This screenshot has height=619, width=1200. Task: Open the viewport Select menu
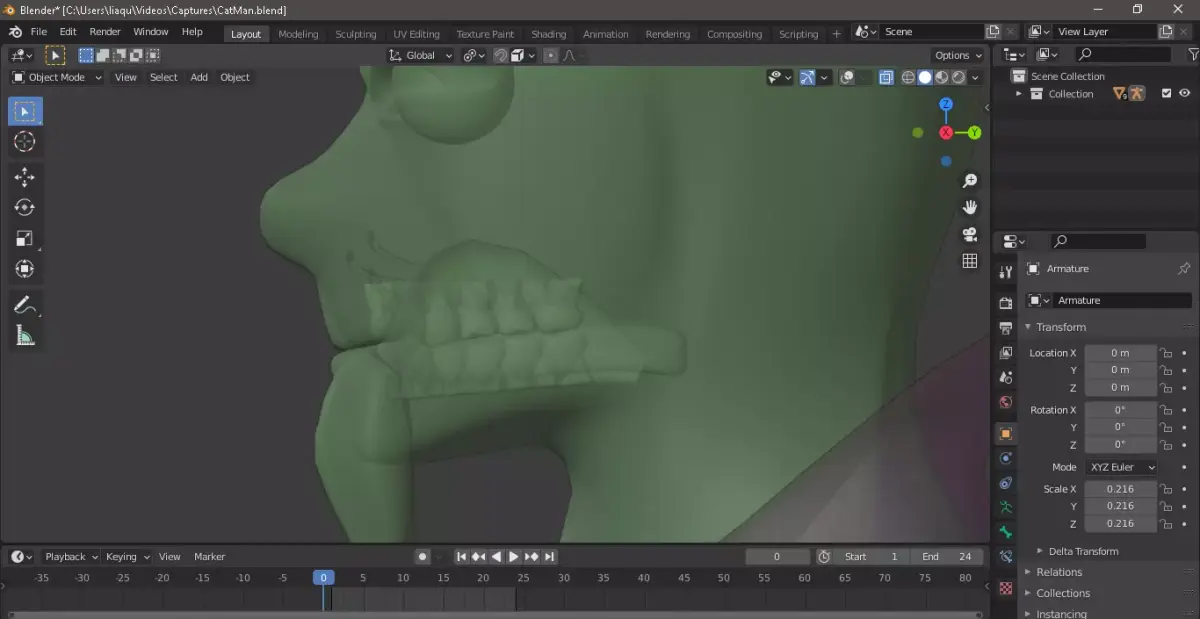(x=163, y=77)
